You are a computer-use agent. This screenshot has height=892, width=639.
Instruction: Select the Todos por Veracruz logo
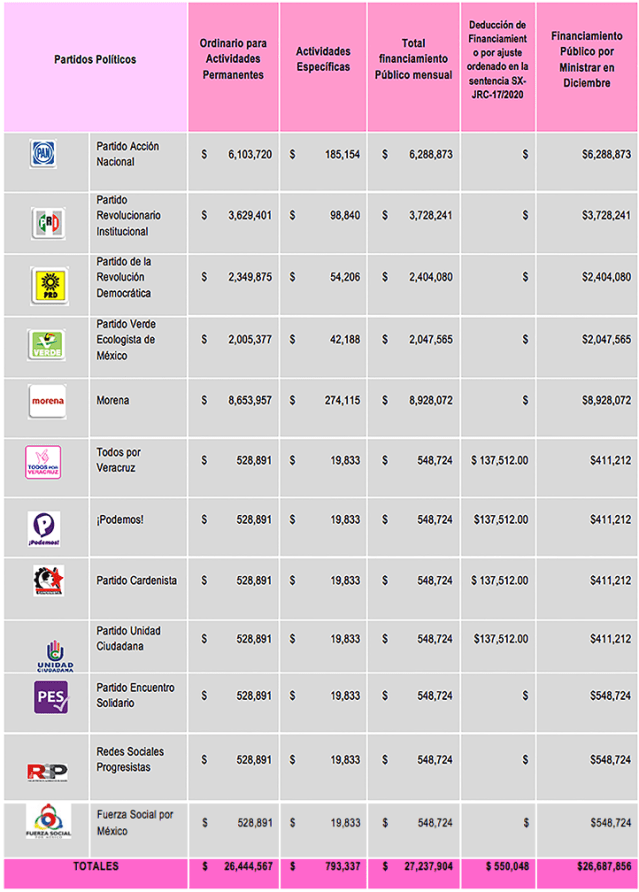[44, 462]
